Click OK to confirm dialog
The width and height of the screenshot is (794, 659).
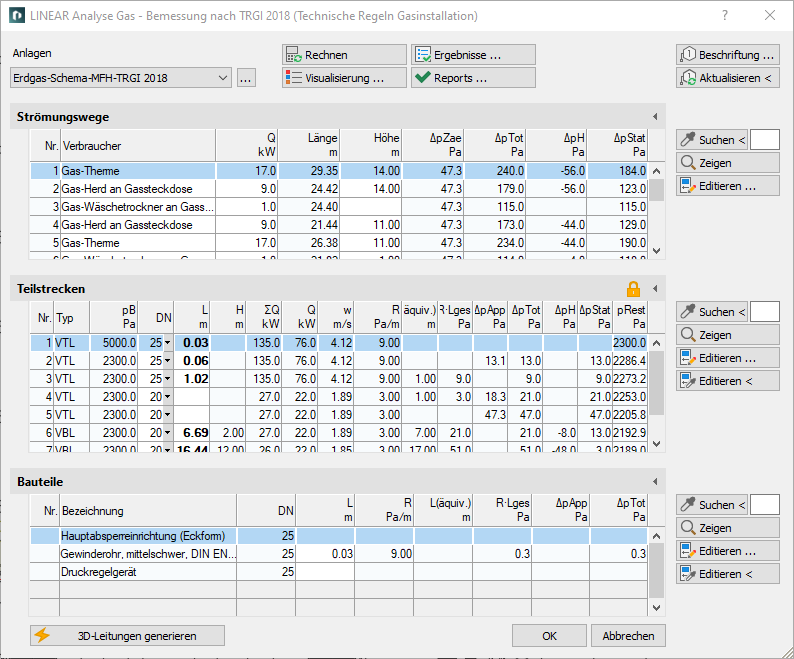(549, 636)
